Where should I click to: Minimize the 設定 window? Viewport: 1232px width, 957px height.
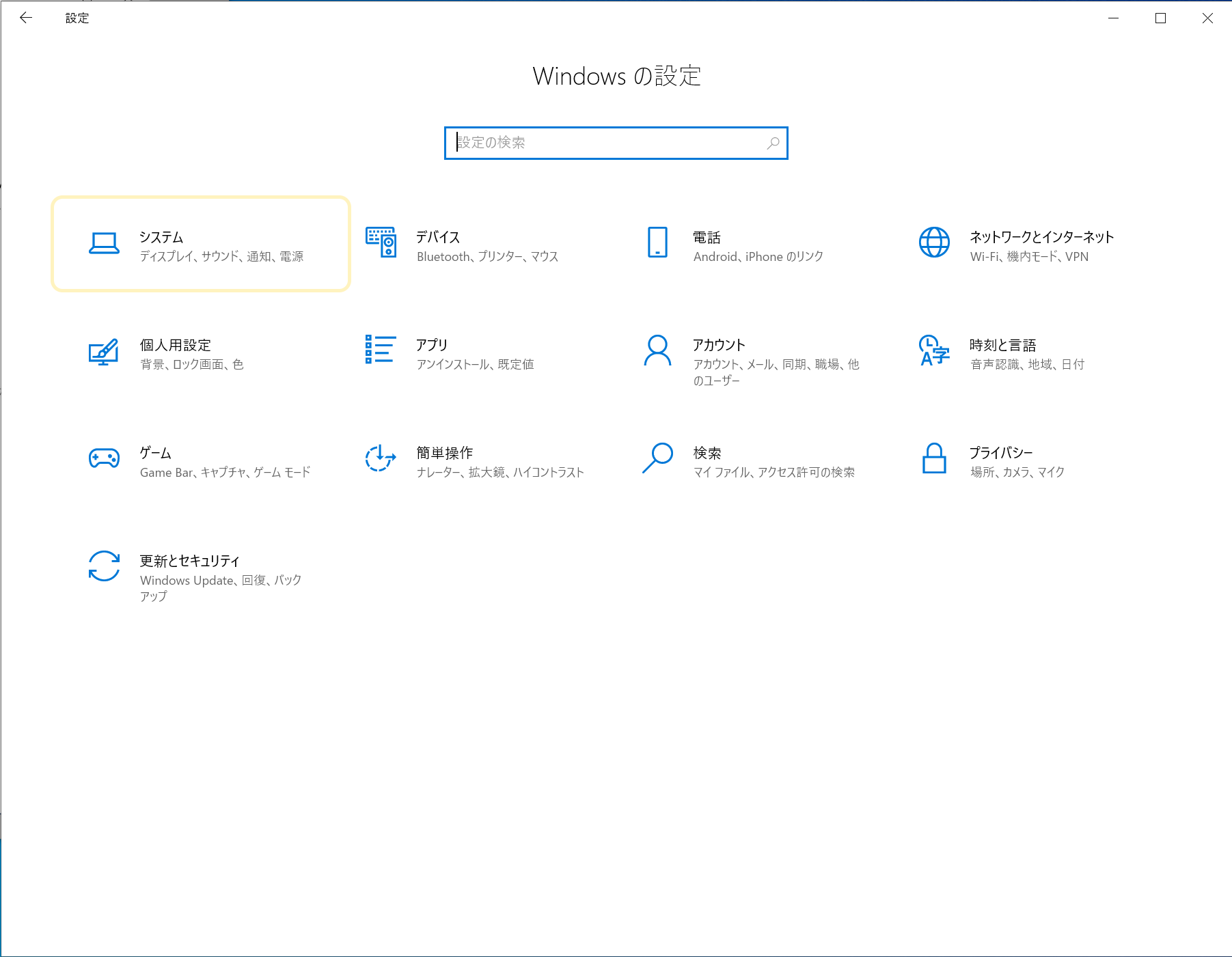click(1114, 18)
